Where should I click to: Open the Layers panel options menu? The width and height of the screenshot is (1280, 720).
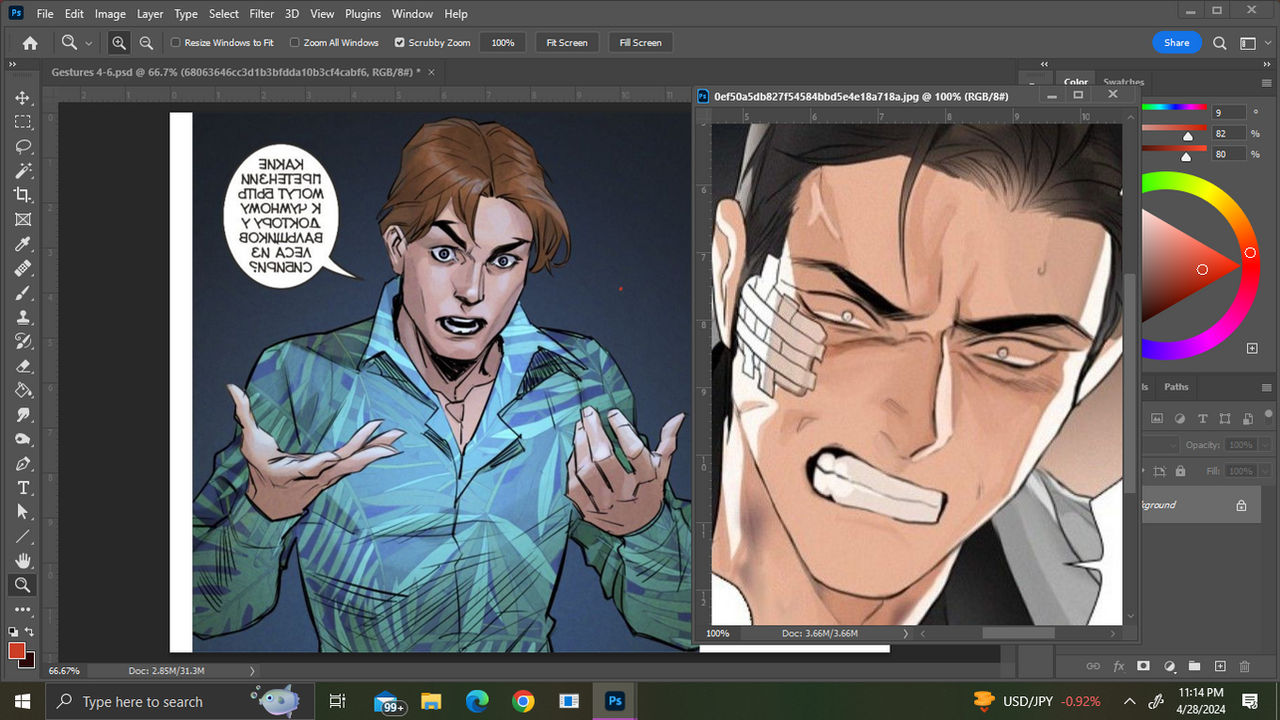tap(1269, 387)
